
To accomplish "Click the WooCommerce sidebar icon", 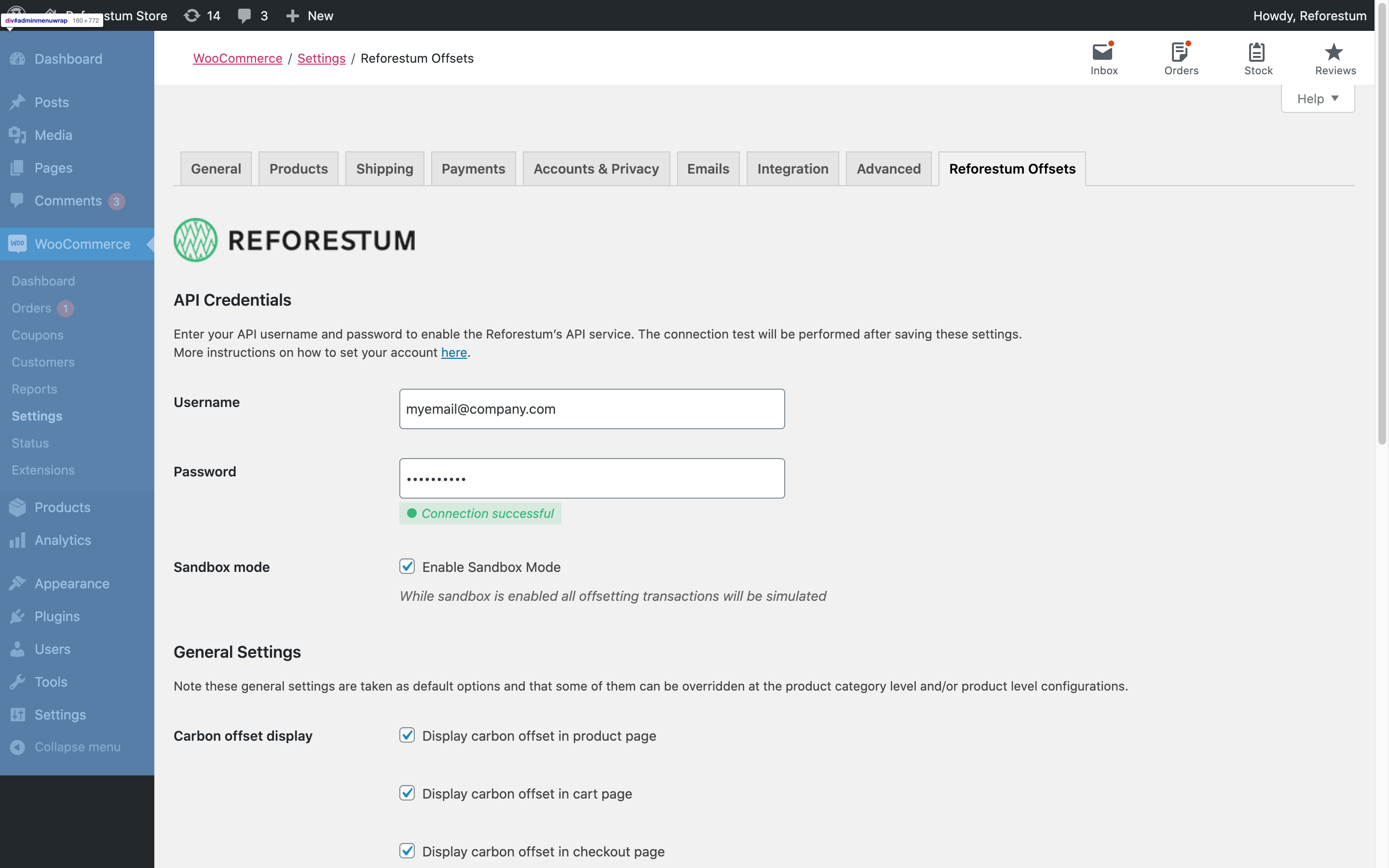I will pyautogui.click(x=18, y=243).
